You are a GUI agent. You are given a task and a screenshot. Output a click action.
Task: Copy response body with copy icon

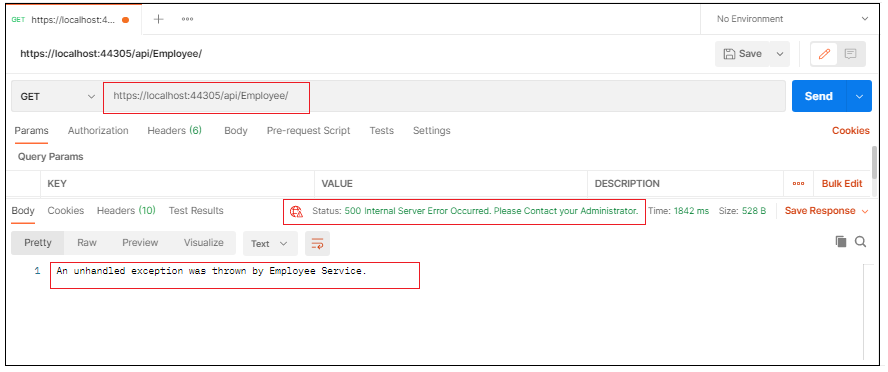click(x=841, y=242)
